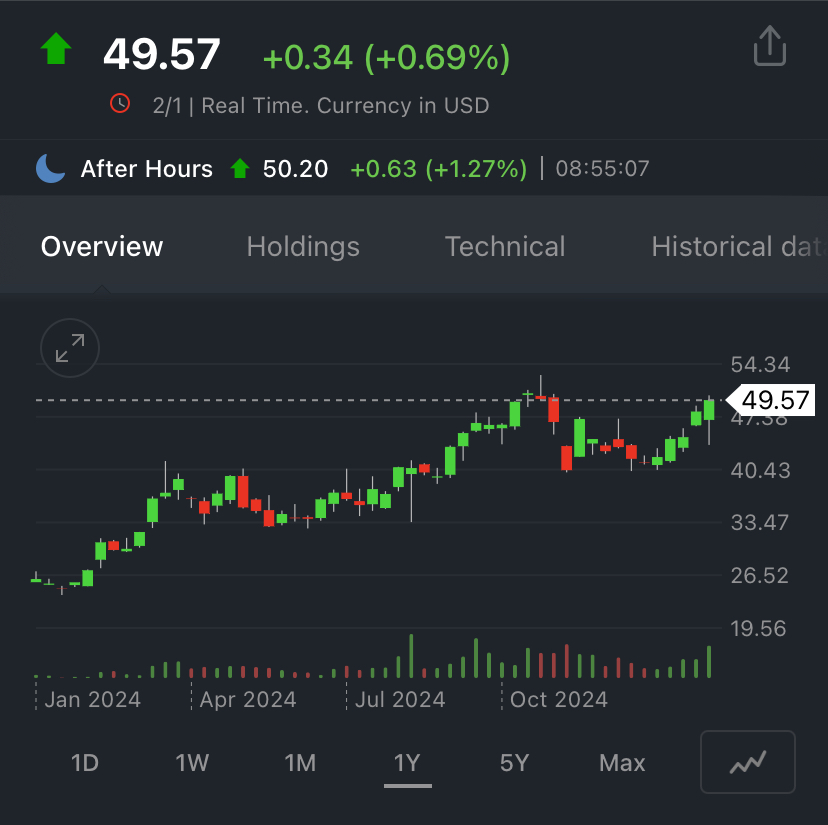The width and height of the screenshot is (828, 825).
Task: Open the chart type selector icon
Action: [748, 762]
